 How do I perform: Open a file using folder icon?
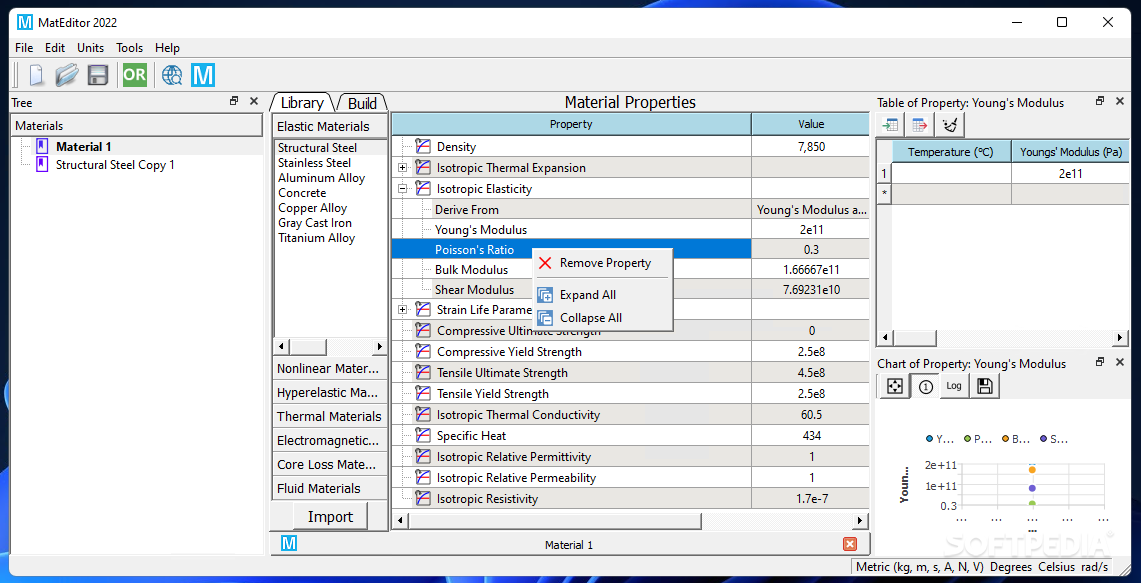pyautogui.click(x=67, y=75)
